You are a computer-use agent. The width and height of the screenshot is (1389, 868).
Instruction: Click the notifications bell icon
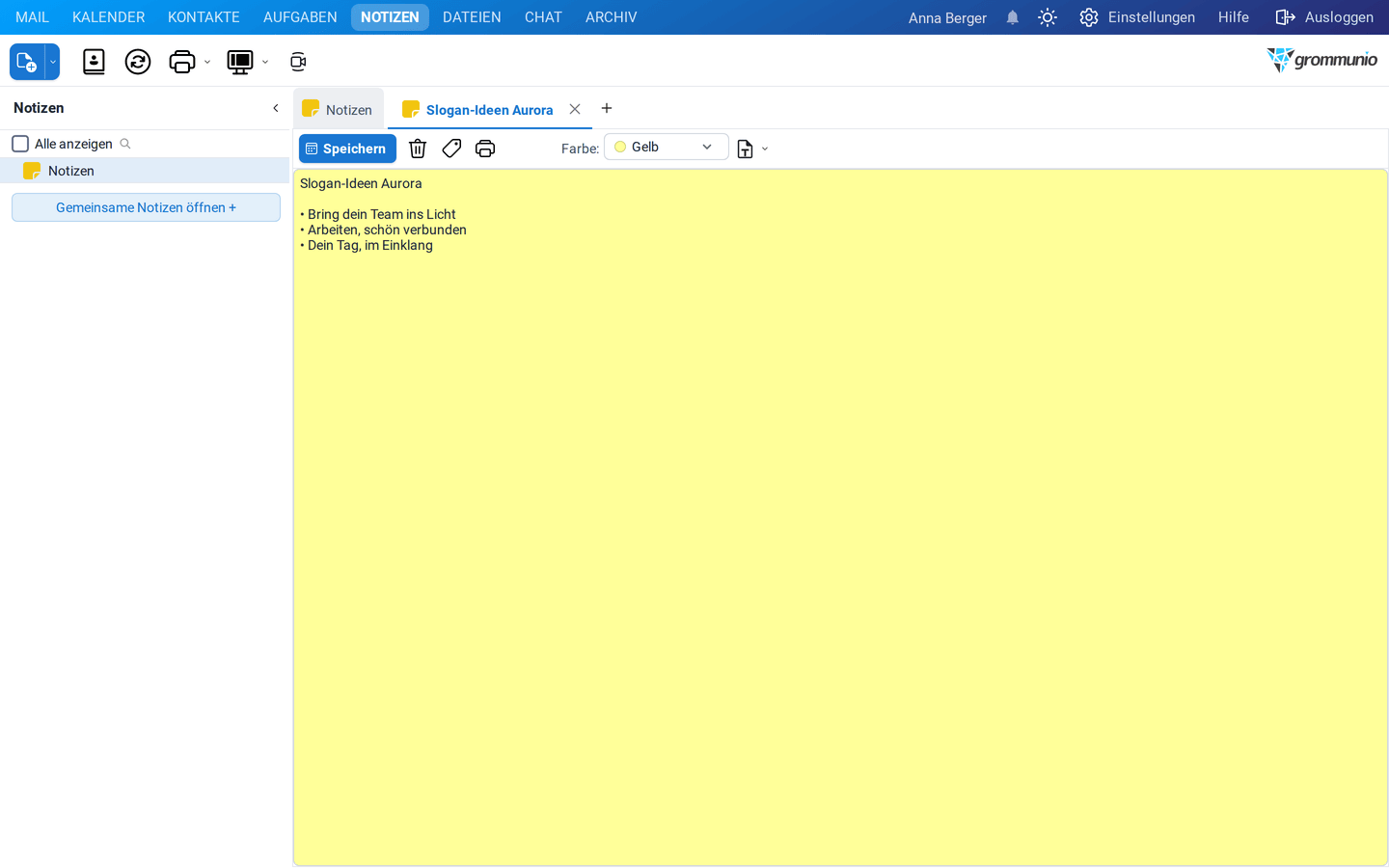[x=1013, y=17]
